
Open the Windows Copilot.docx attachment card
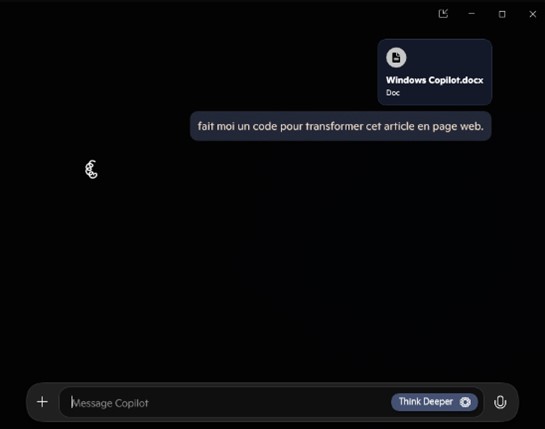pyautogui.click(x=435, y=72)
